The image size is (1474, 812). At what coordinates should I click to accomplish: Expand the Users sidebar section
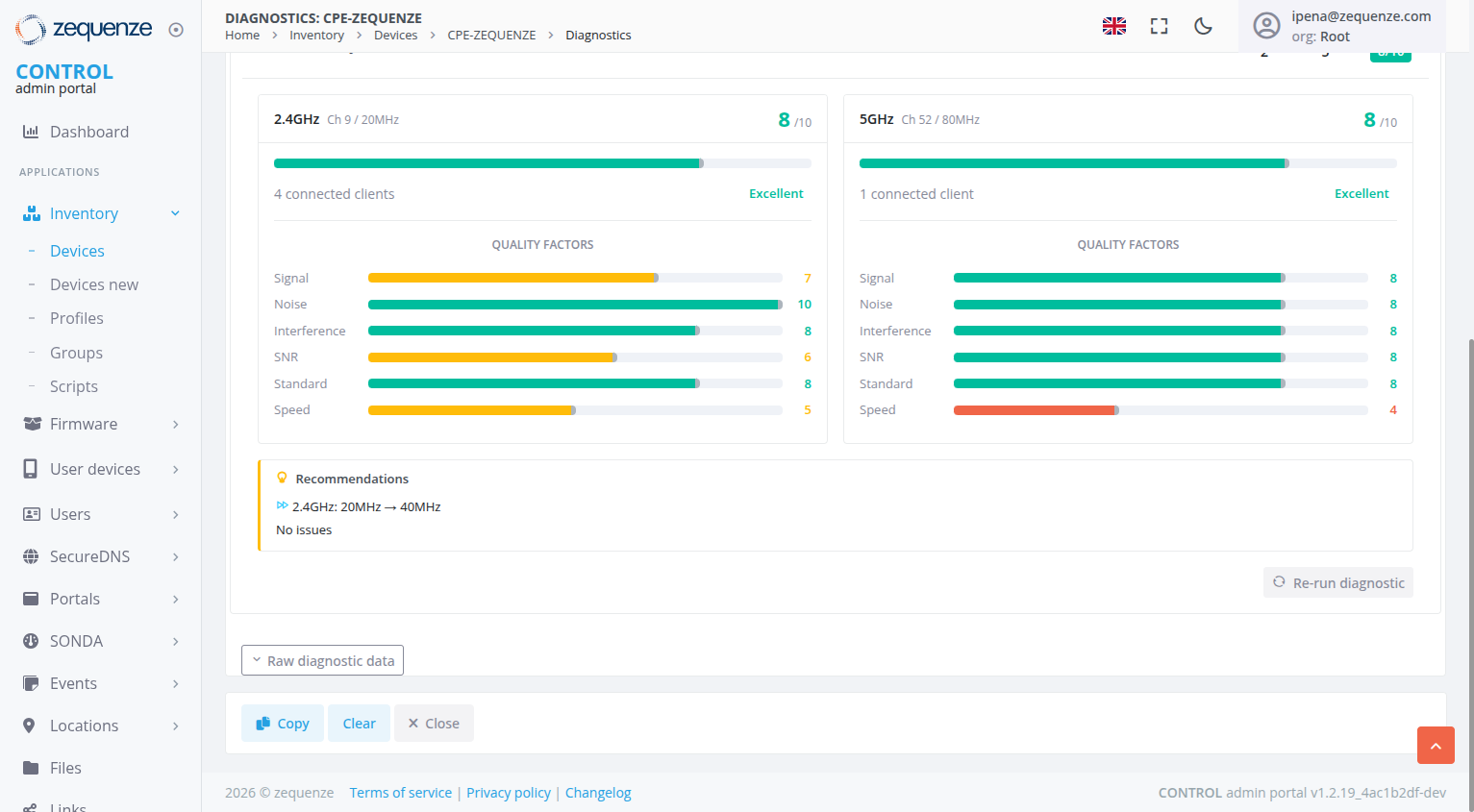tap(70, 514)
